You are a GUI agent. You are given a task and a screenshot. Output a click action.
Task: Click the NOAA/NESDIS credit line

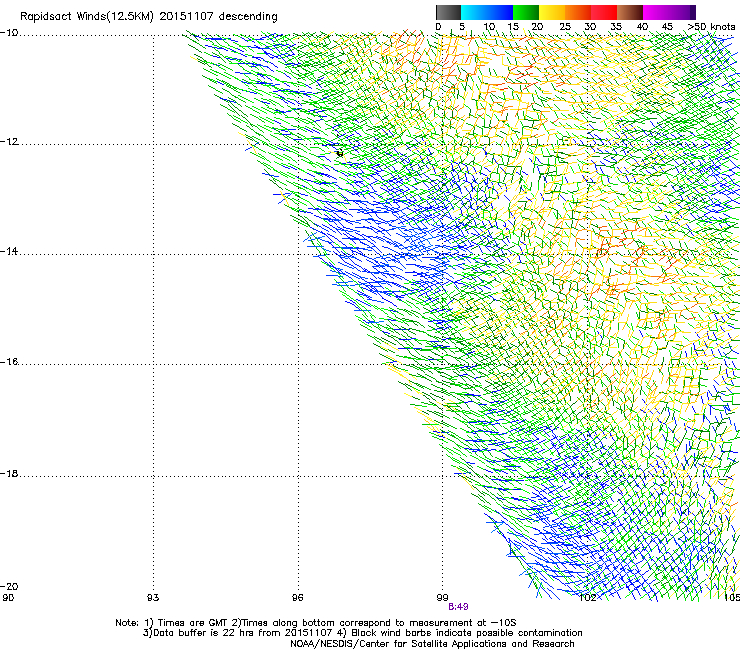tap(432, 644)
